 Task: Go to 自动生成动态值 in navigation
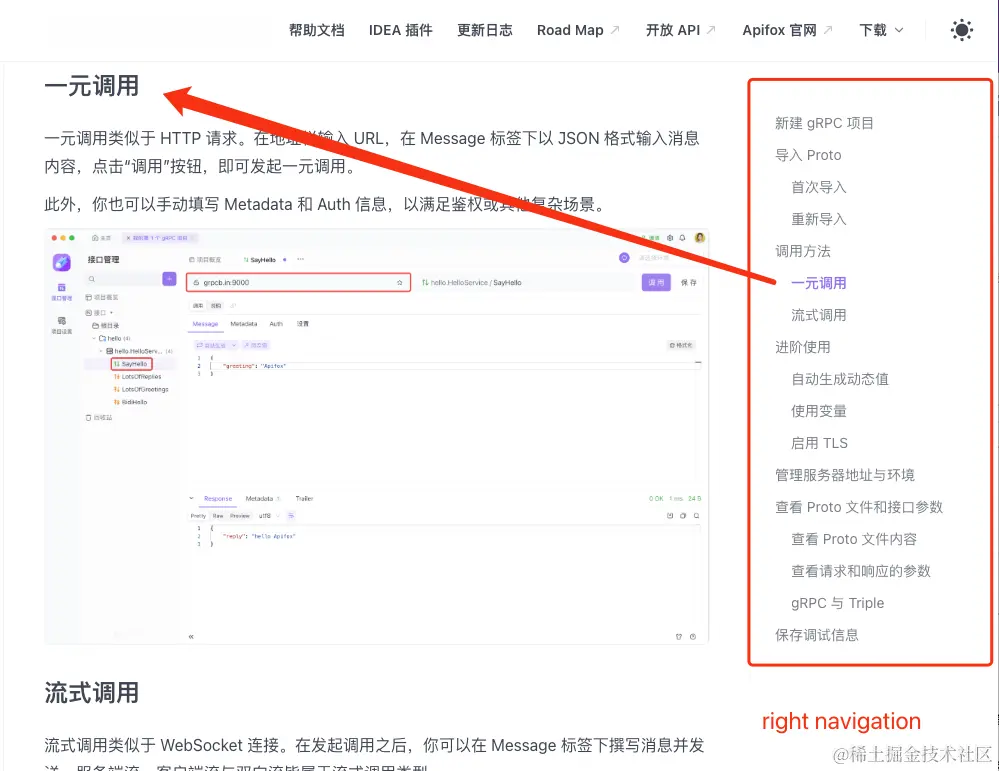click(x=840, y=379)
